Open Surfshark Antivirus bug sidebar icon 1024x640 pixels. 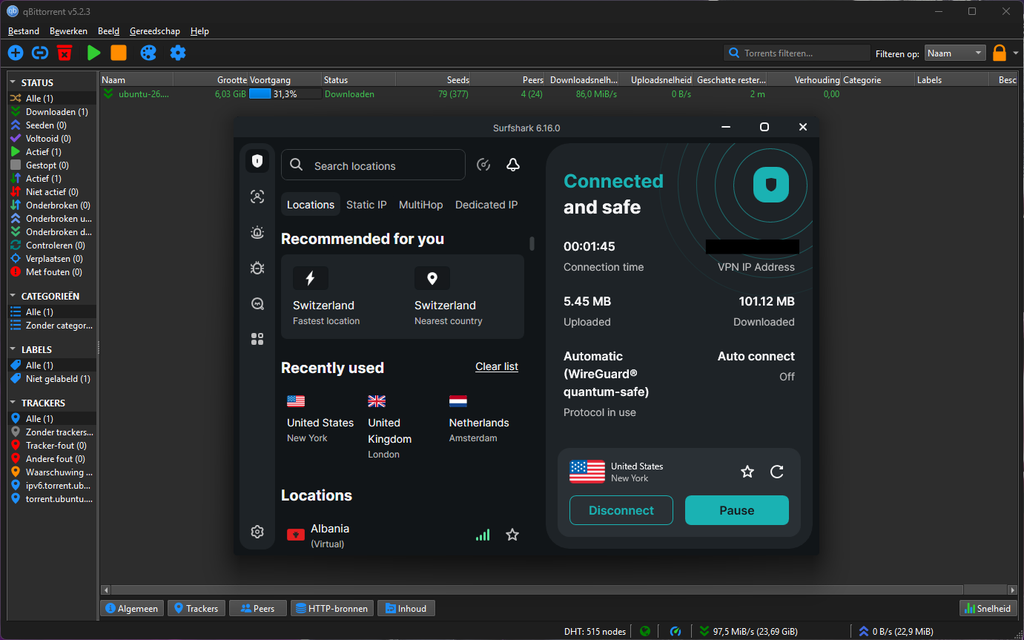[257, 268]
